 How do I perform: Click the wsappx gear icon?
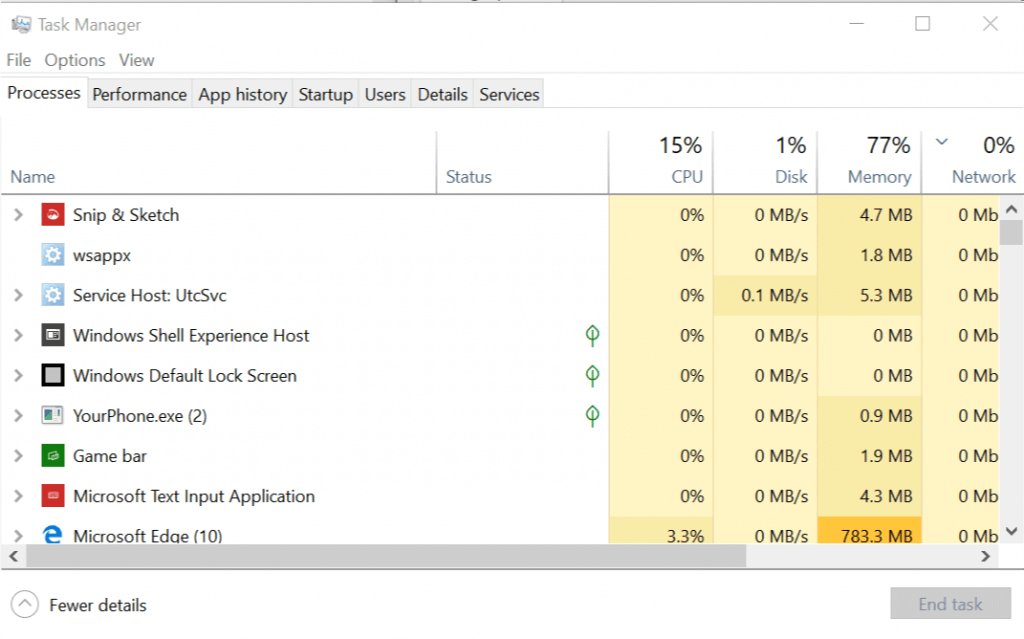point(53,255)
